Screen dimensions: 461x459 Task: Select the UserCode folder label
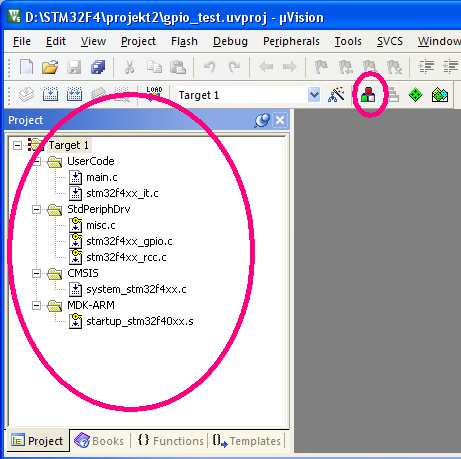pos(91,161)
